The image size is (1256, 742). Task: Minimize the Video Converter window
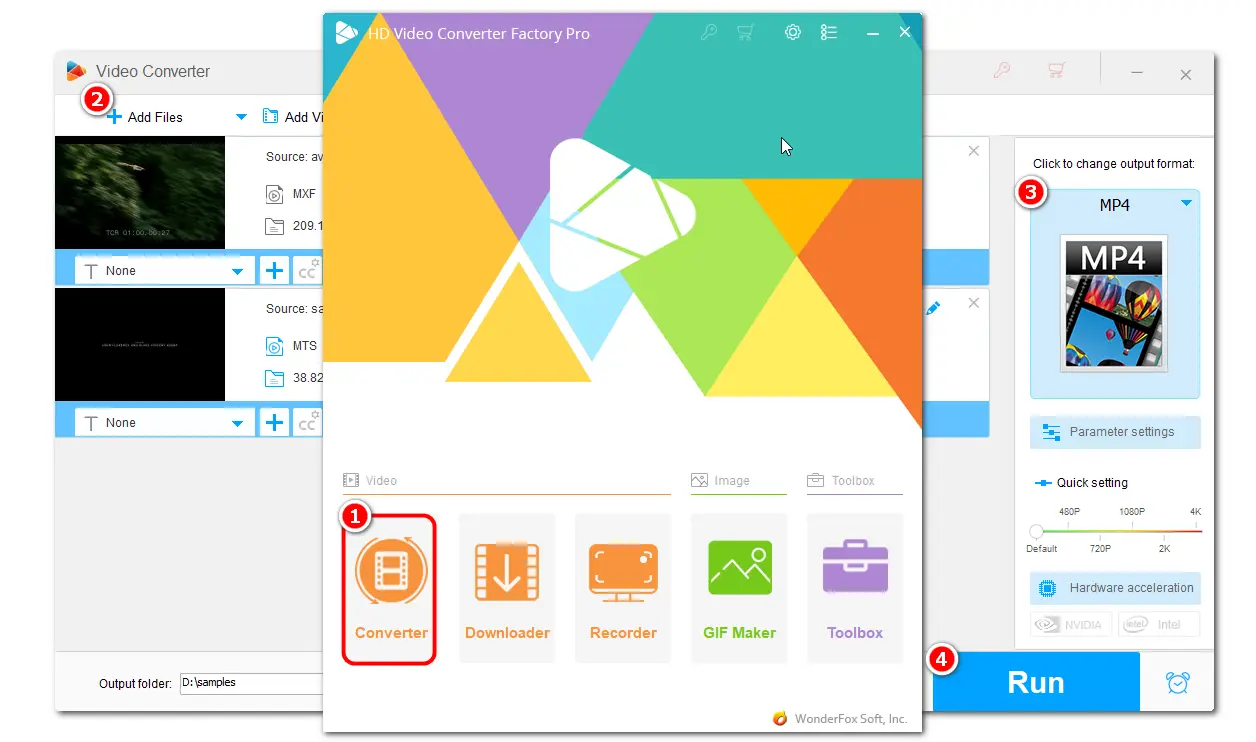pos(1137,73)
